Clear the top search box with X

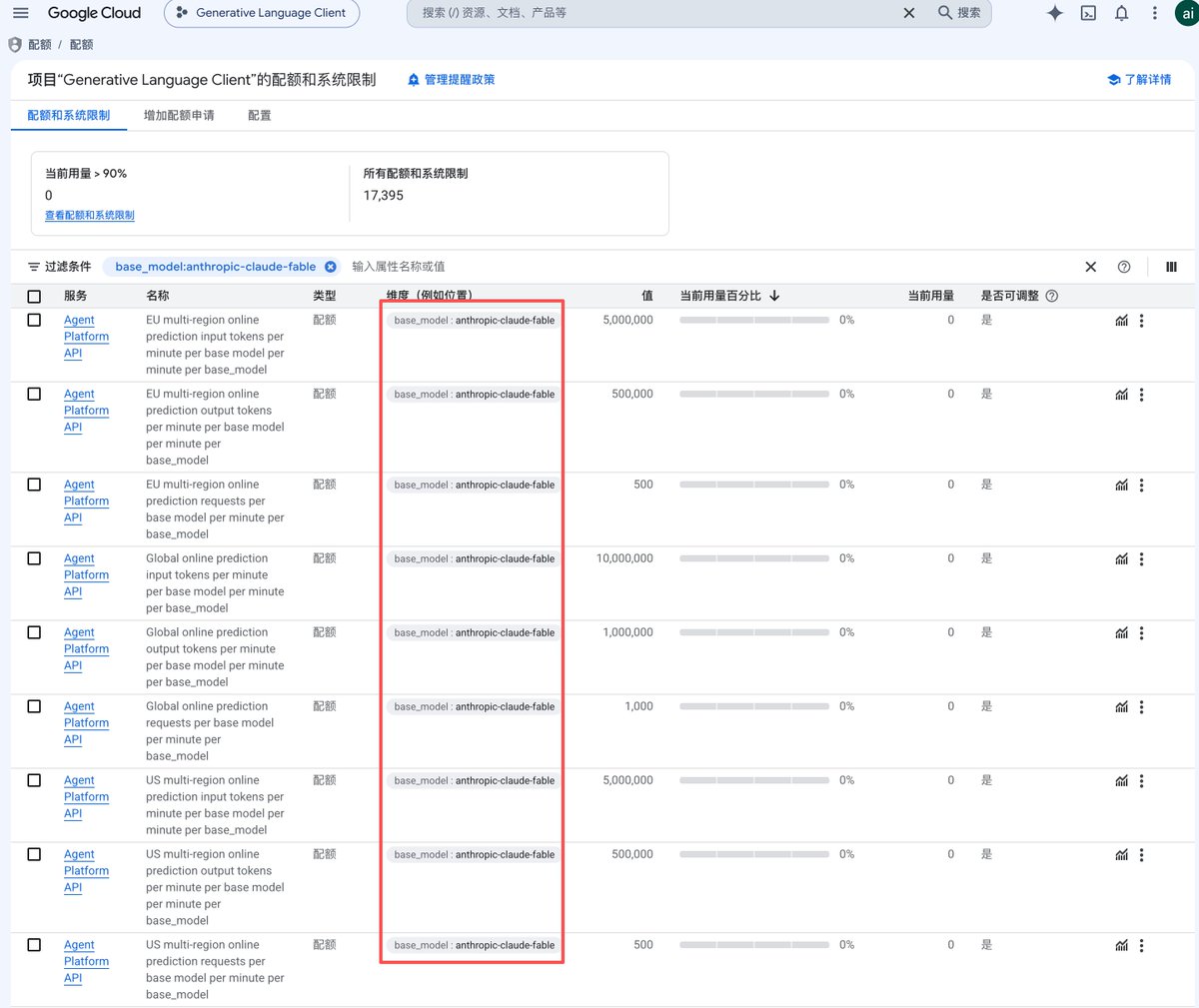pyautogui.click(x=909, y=13)
